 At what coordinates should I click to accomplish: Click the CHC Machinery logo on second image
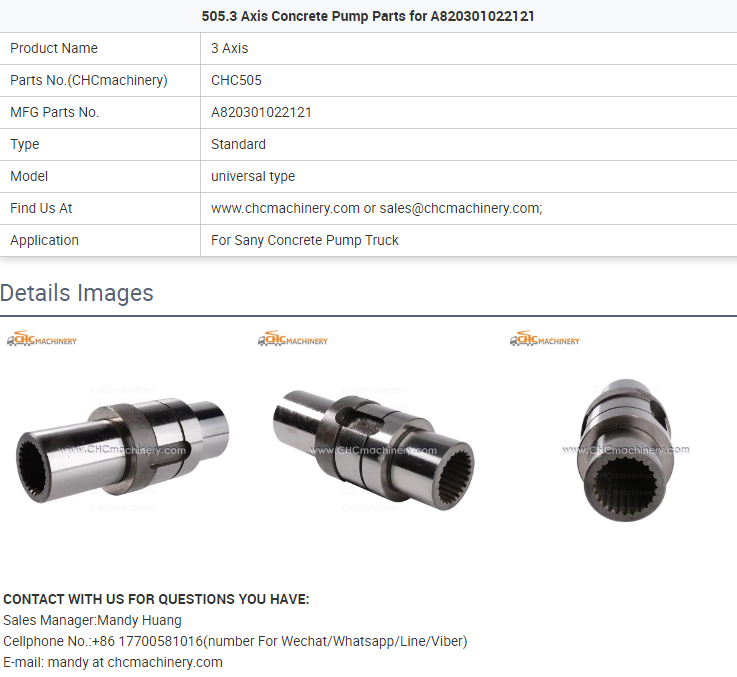[x=293, y=338]
